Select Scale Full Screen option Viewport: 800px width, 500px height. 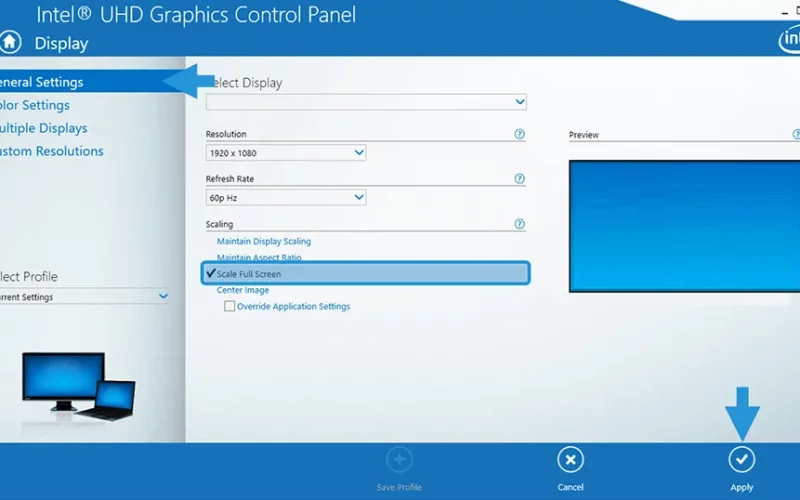366,273
